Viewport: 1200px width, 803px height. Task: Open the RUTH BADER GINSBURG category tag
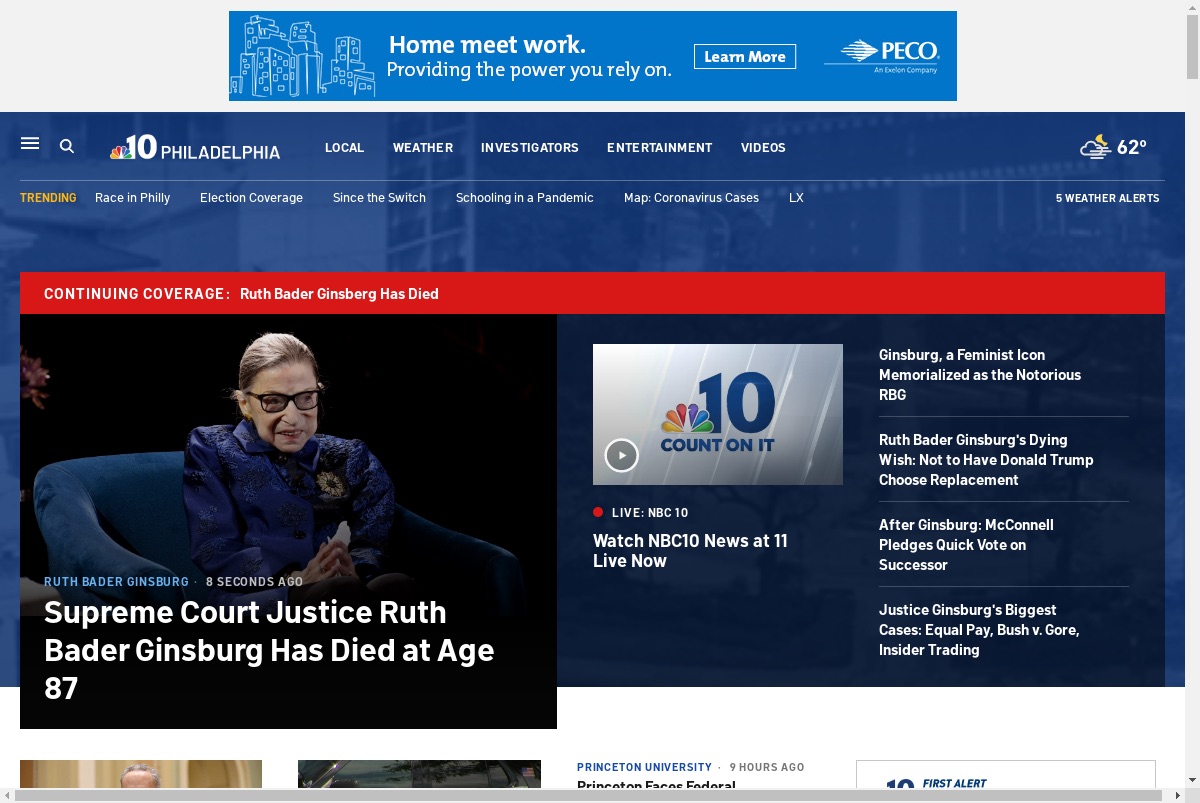coord(116,581)
